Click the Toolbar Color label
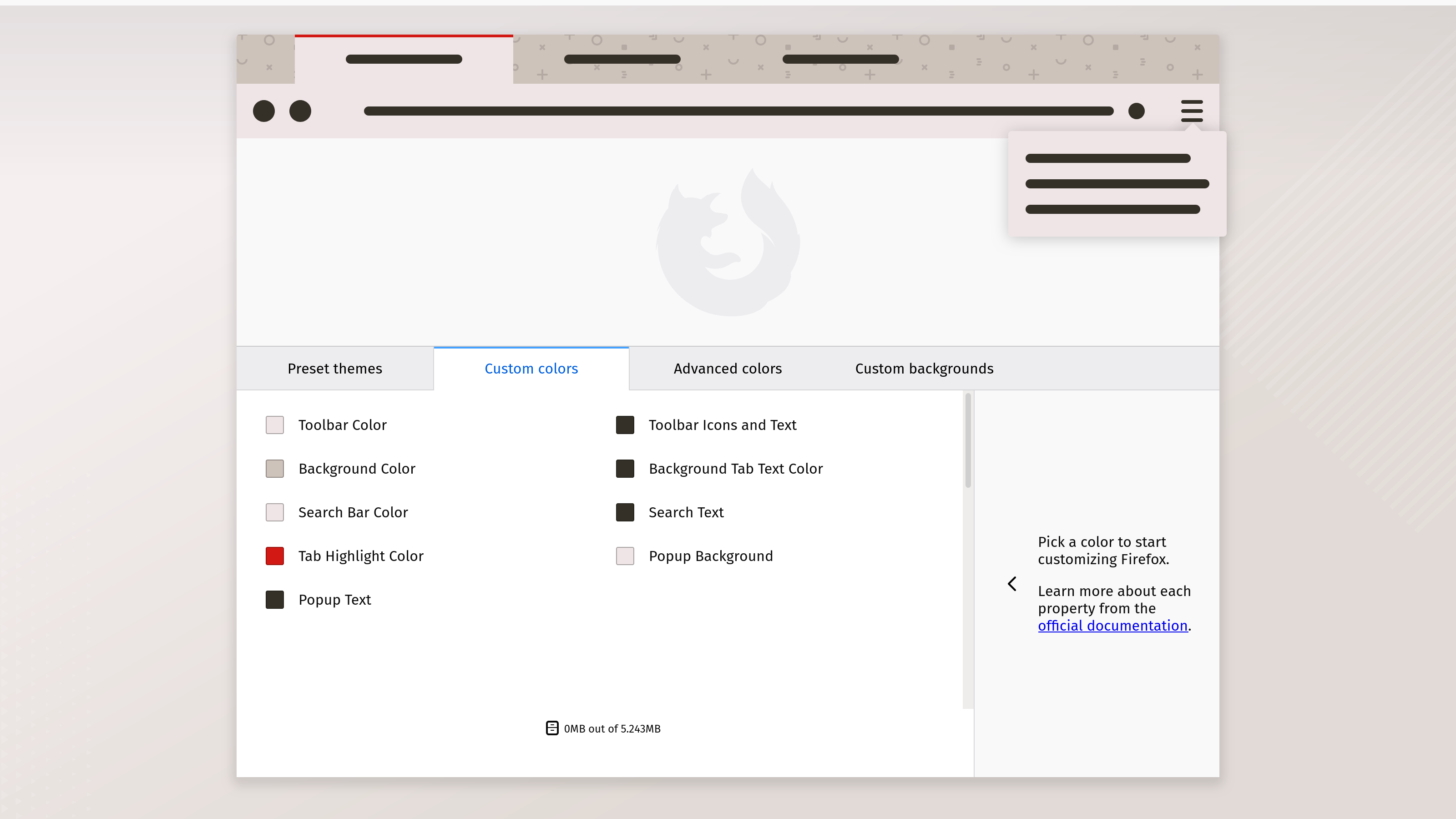The image size is (1456, 819). [x=343, y=425]
